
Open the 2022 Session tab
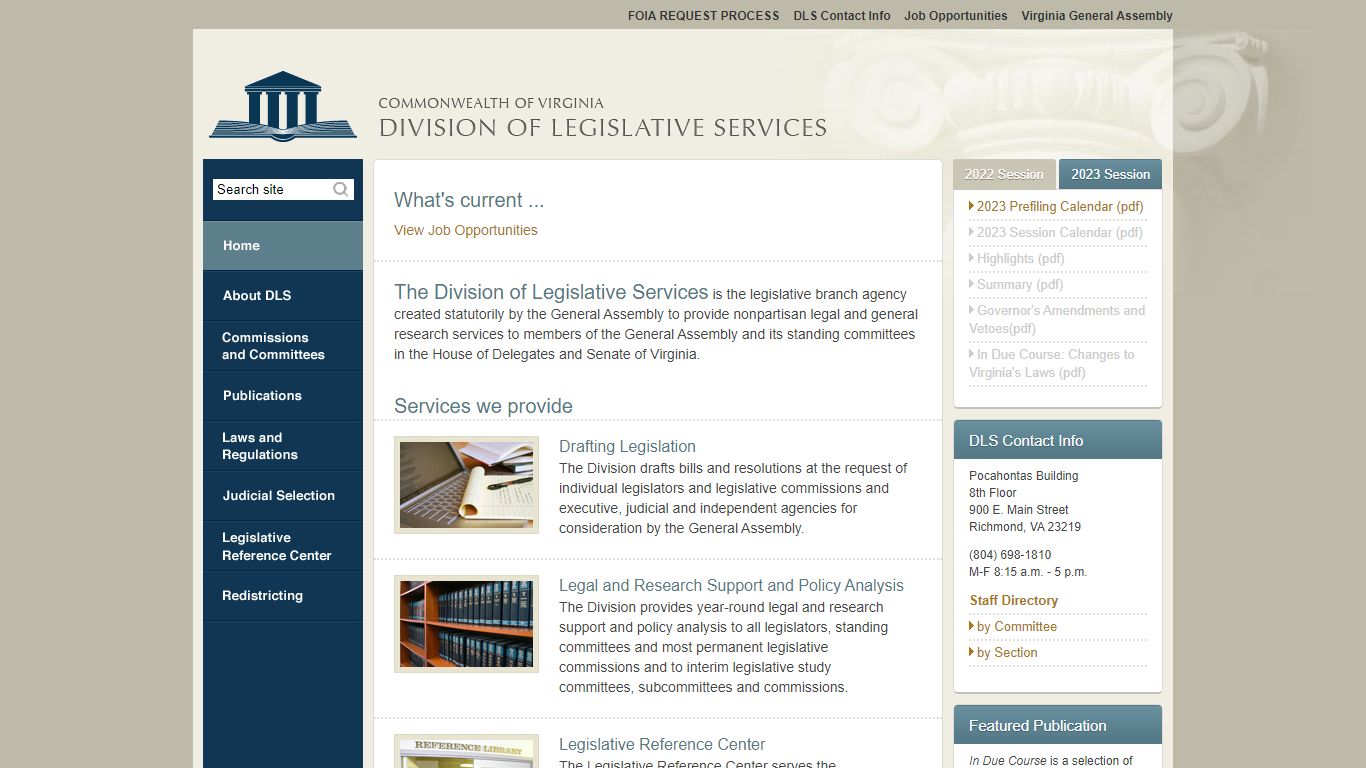coord(1004,174)
